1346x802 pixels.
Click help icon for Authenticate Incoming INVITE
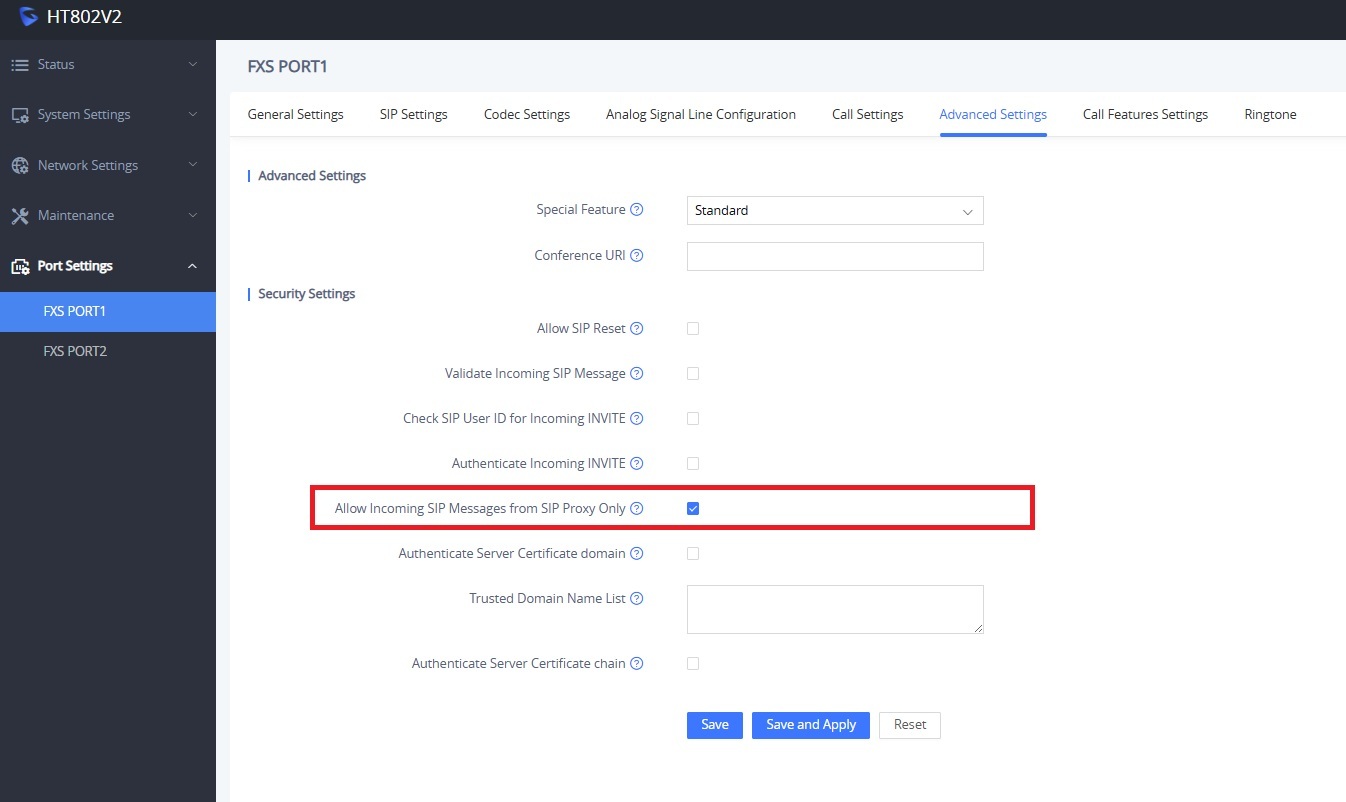pos(637,464)
